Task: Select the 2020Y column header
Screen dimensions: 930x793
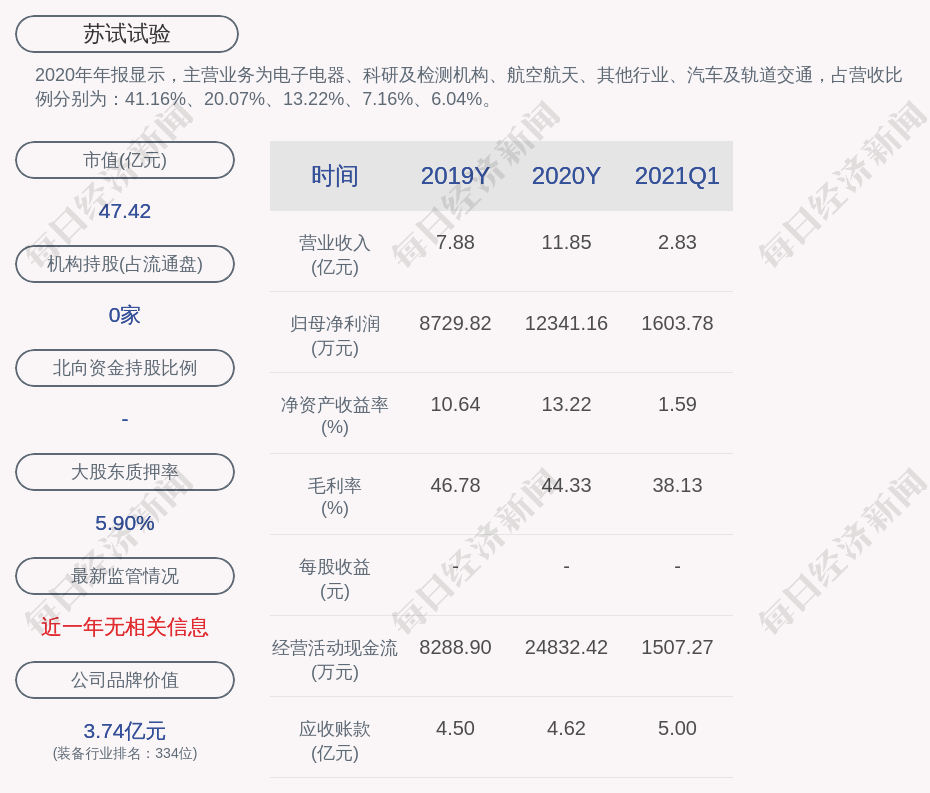Action: click(x=566, y=176)
